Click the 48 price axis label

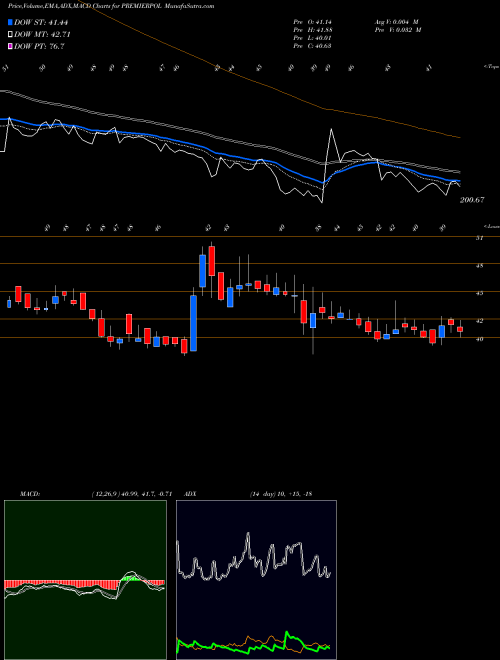tap(479, 266)
